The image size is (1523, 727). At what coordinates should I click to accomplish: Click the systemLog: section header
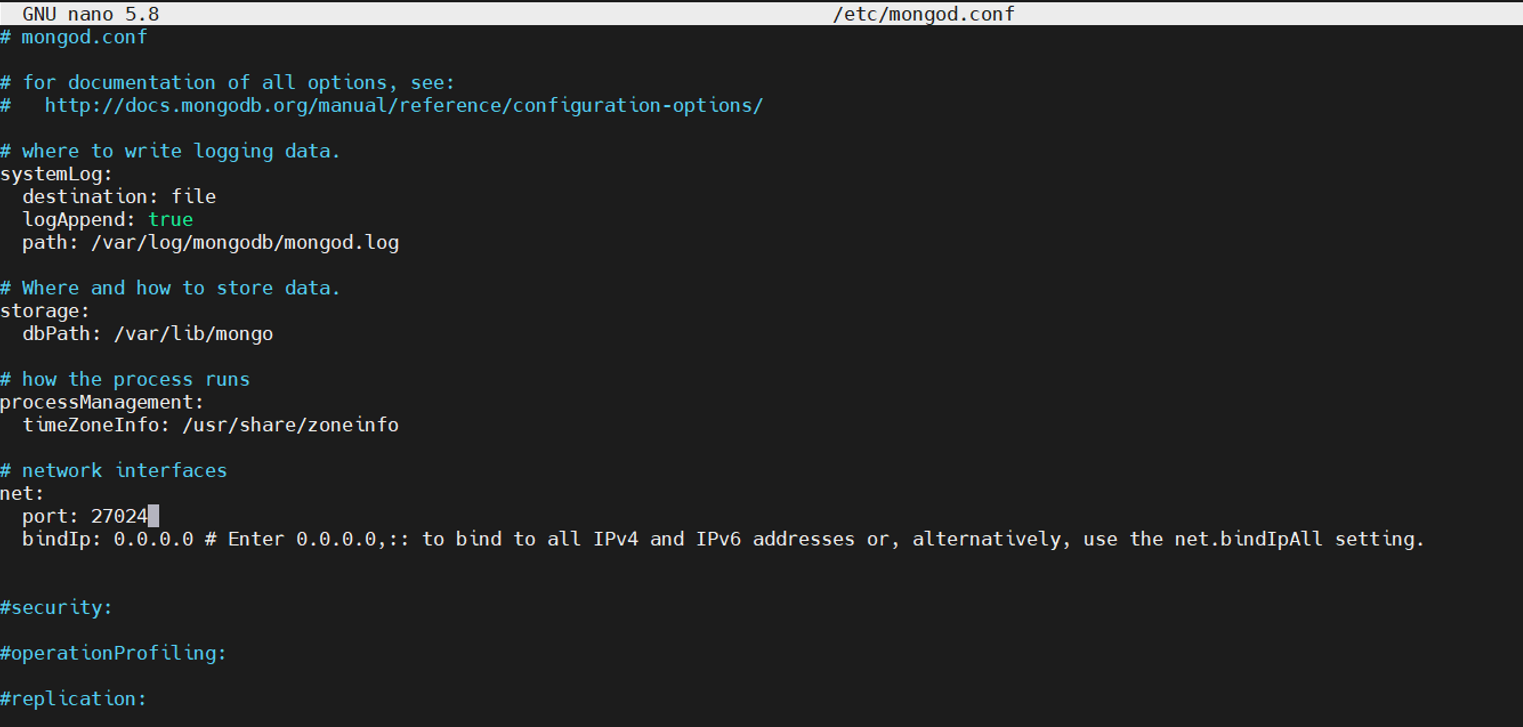pos(56,174)
